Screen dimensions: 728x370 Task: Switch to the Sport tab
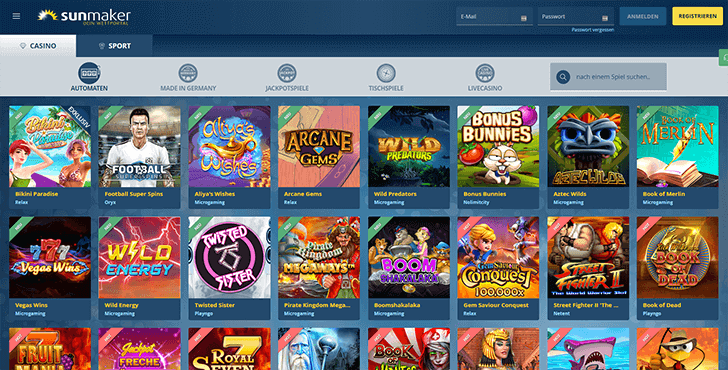(x=115, y=46)
